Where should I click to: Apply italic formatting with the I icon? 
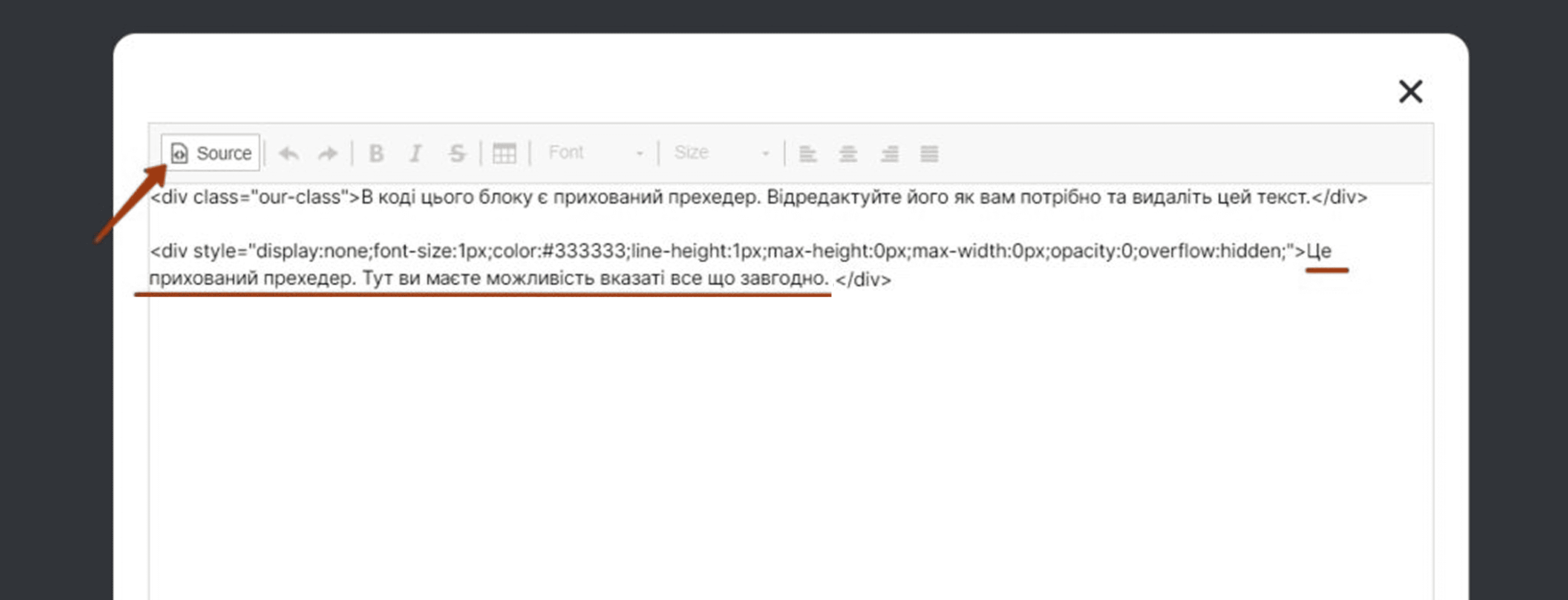pos(416,154)
